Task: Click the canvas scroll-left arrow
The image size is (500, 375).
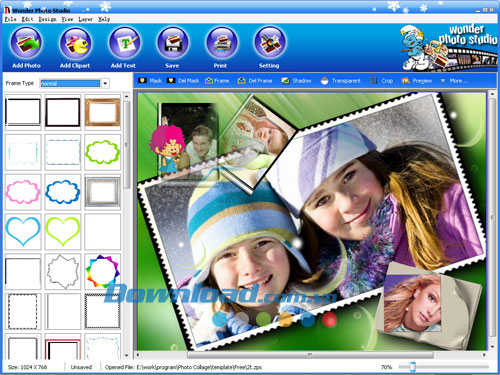Action: click(x=138, y=355)
